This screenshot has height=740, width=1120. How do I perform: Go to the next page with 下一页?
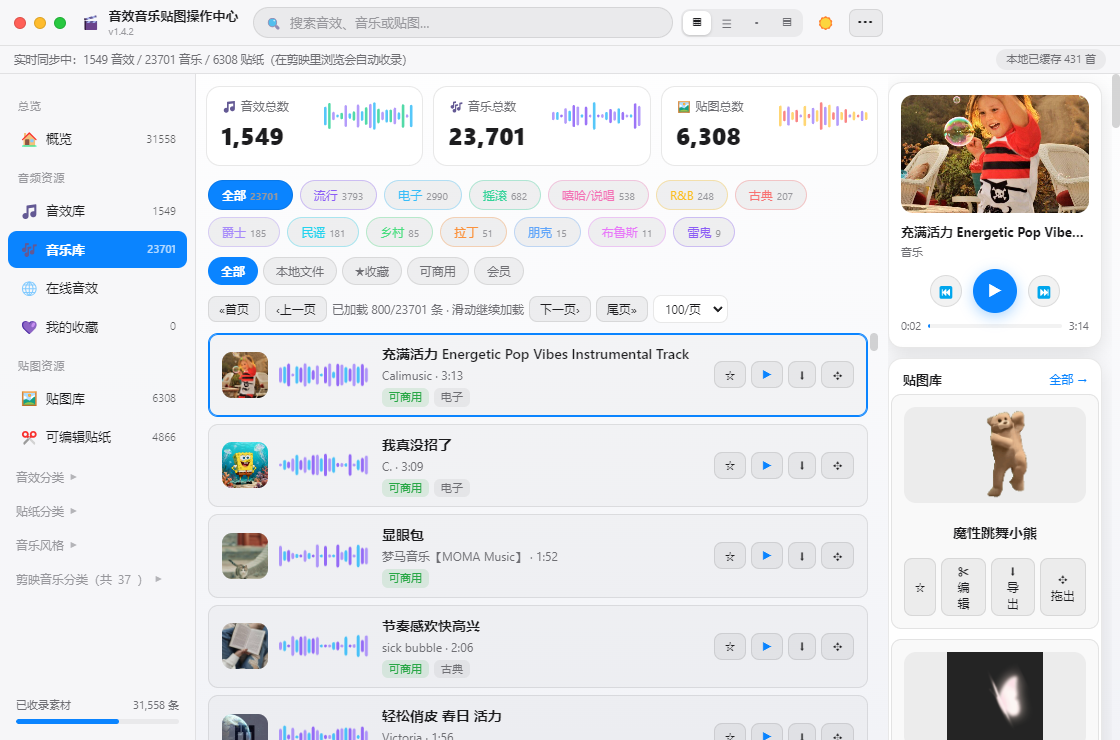pos(559,309)
